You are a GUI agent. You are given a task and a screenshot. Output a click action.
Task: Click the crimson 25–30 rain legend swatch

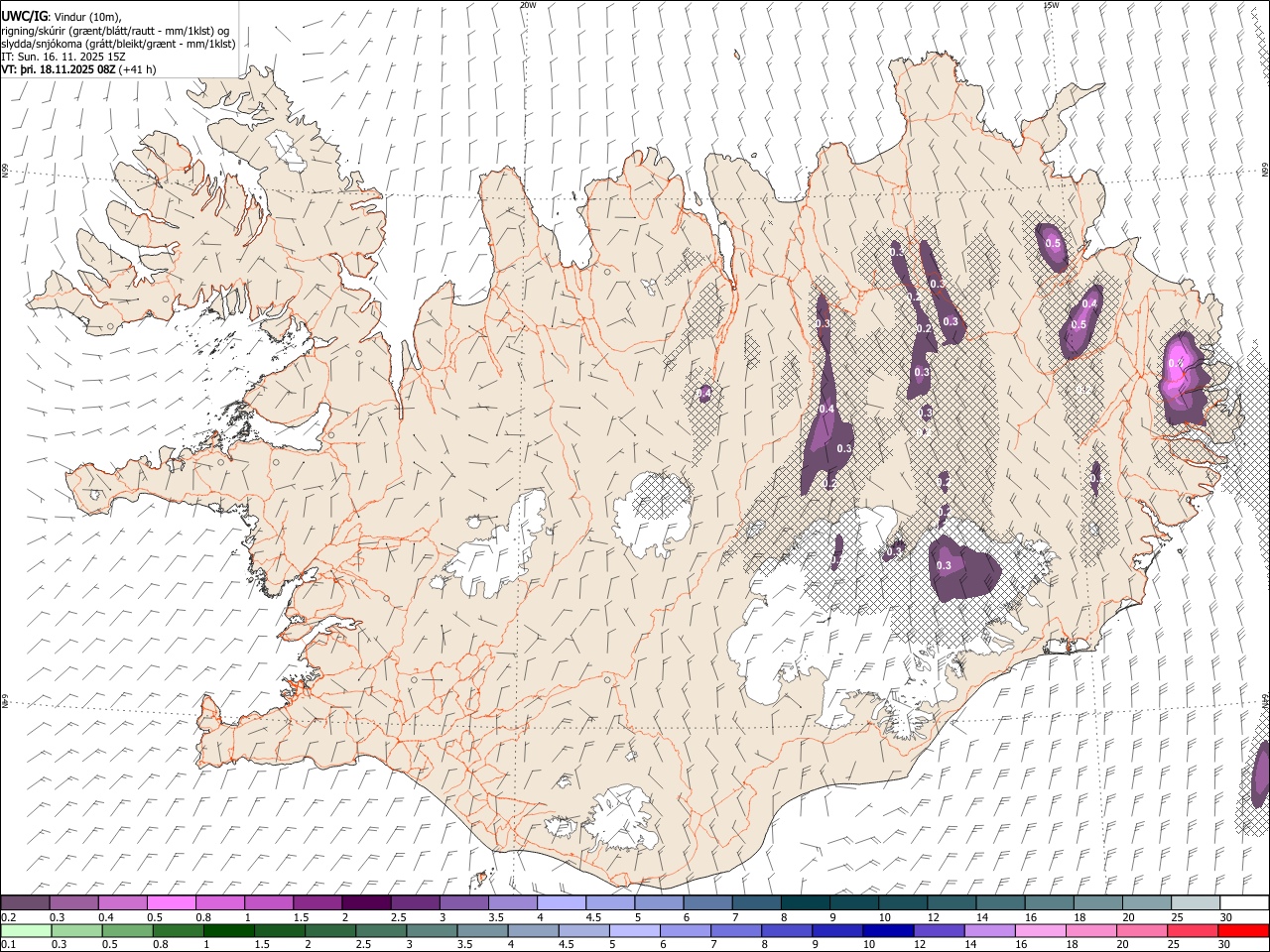tap(1192, 931)
